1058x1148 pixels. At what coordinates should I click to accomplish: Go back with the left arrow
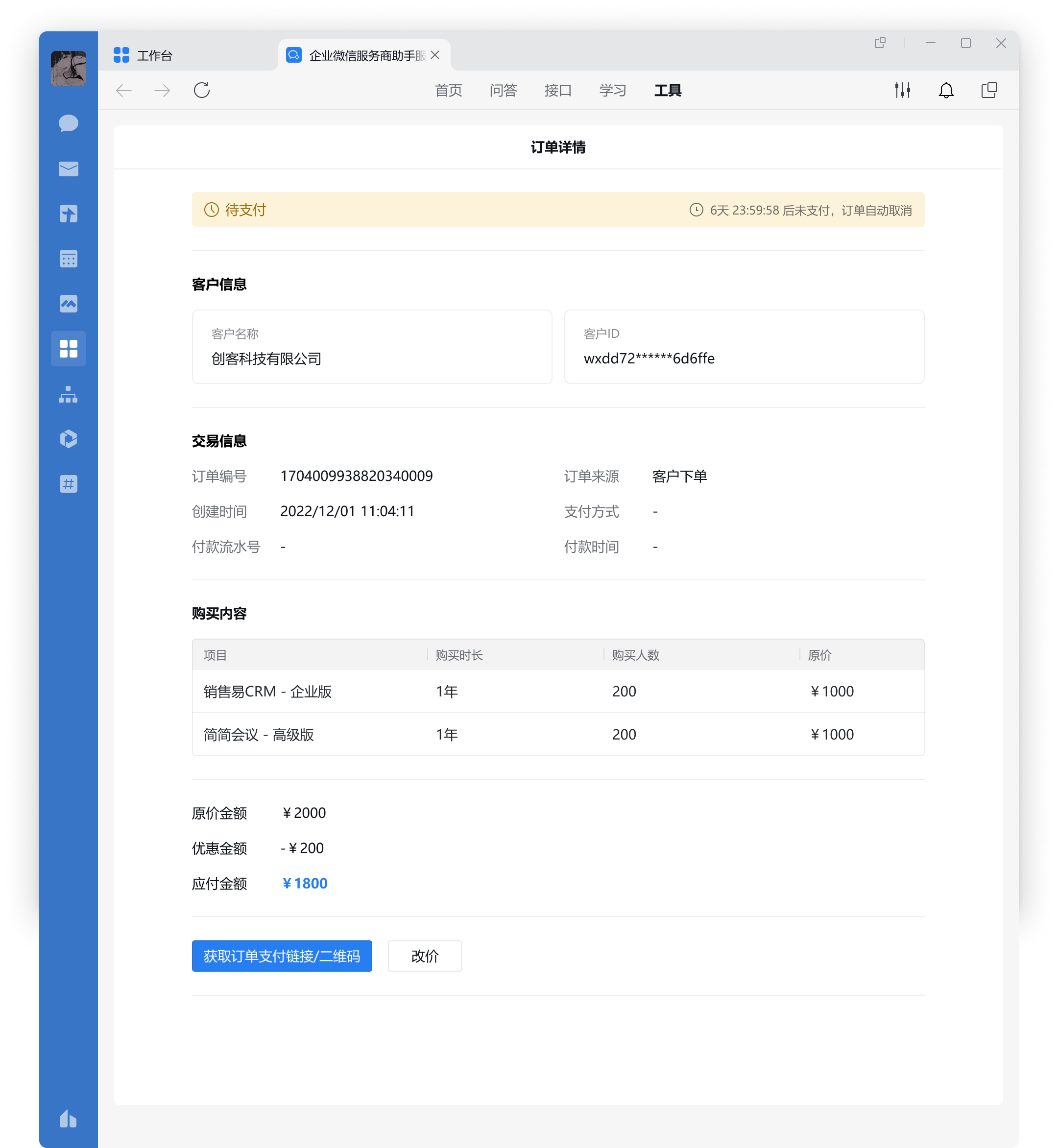pos(123,91)
